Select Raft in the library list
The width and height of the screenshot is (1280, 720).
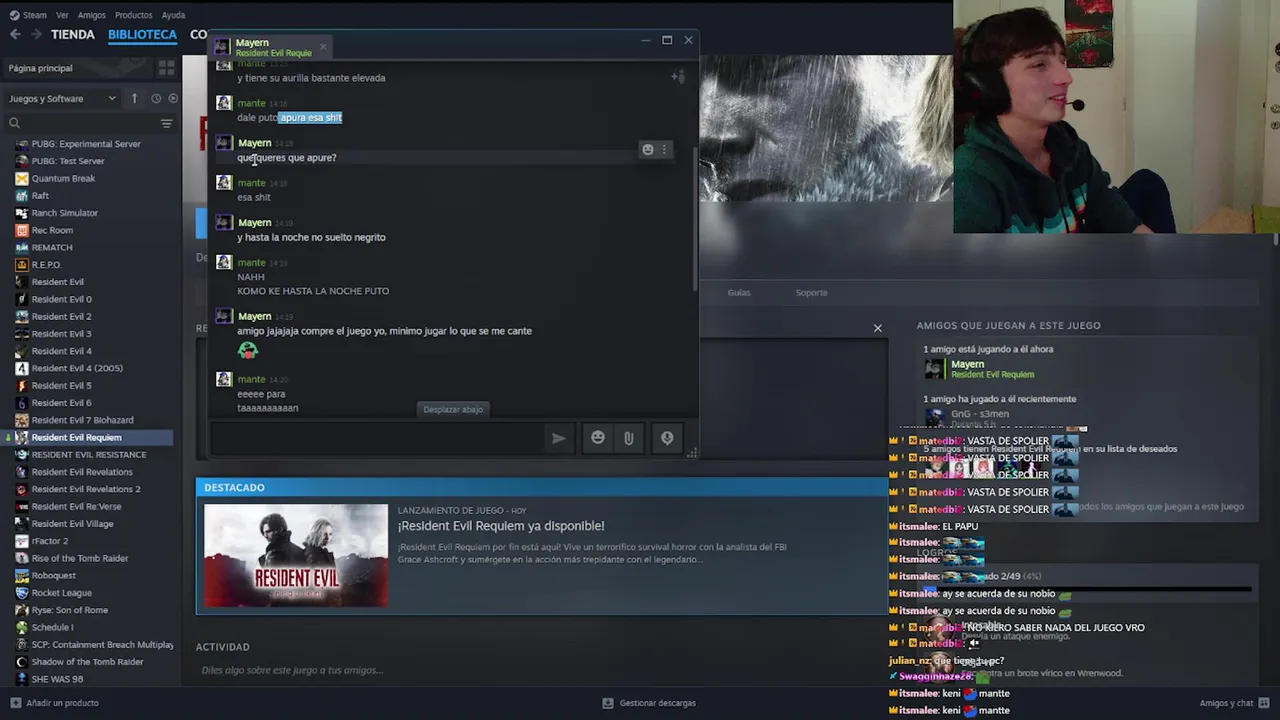click(40, 196)
